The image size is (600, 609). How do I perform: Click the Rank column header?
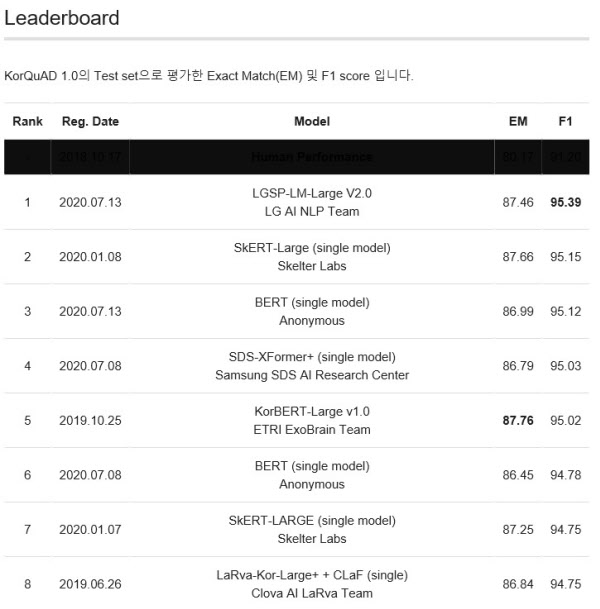tap(27, 121)
